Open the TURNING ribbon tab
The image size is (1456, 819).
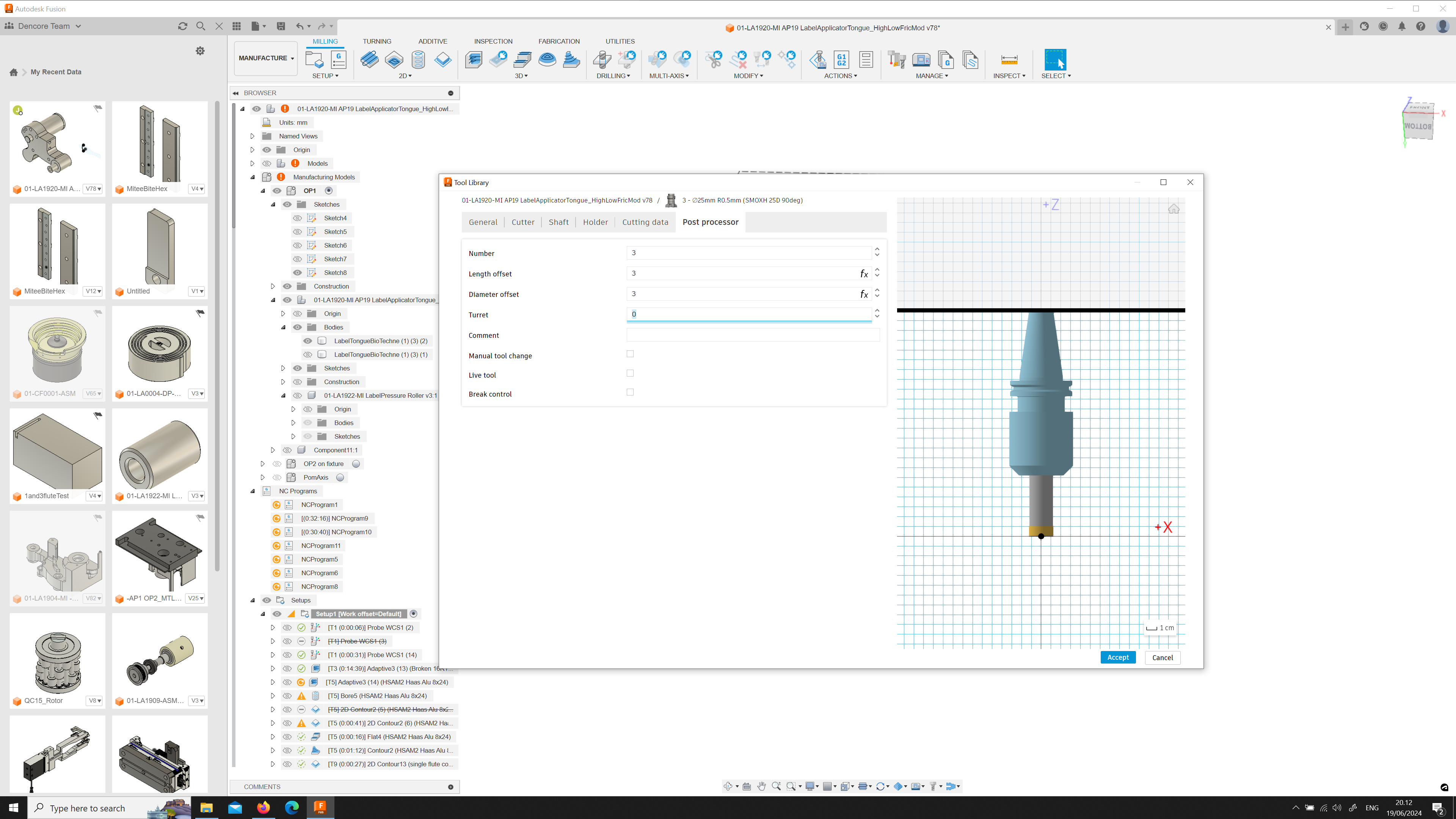[x=377, y=41]
